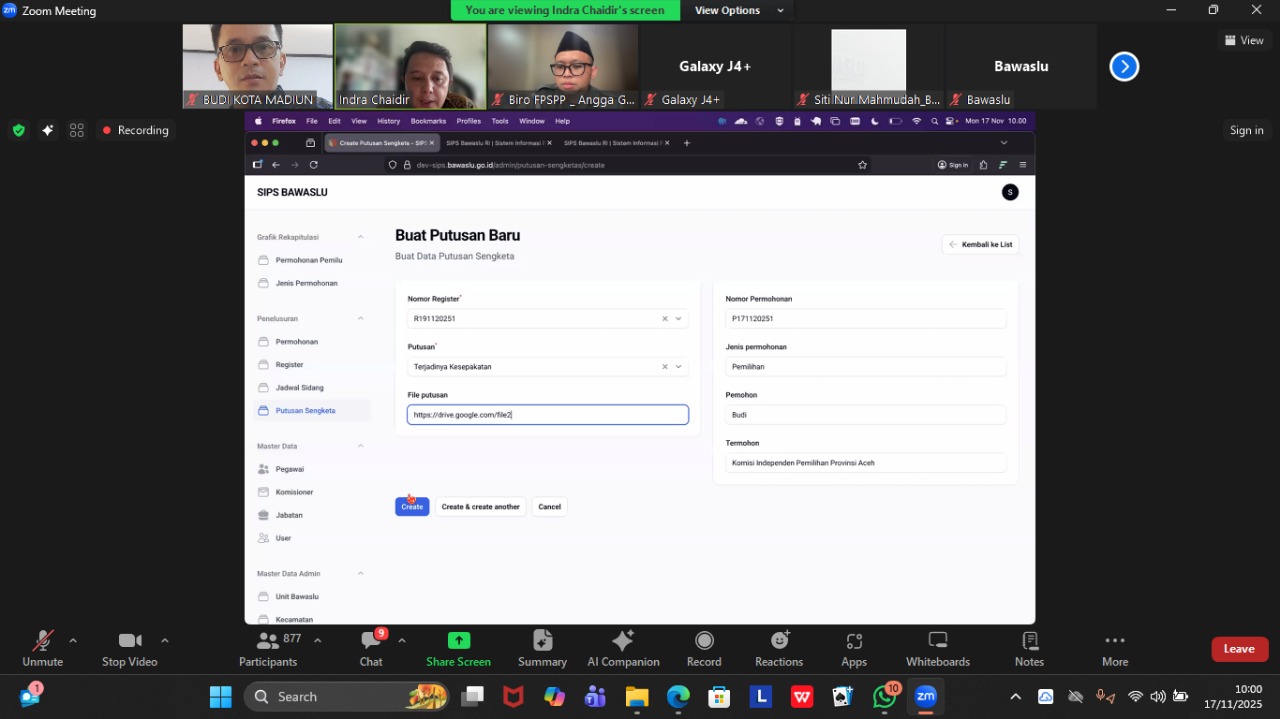The height and width of the screenshot is (719, 1280).
Task: Open Whiteboards in the Zoom toolbar
Action: [937, 641]
